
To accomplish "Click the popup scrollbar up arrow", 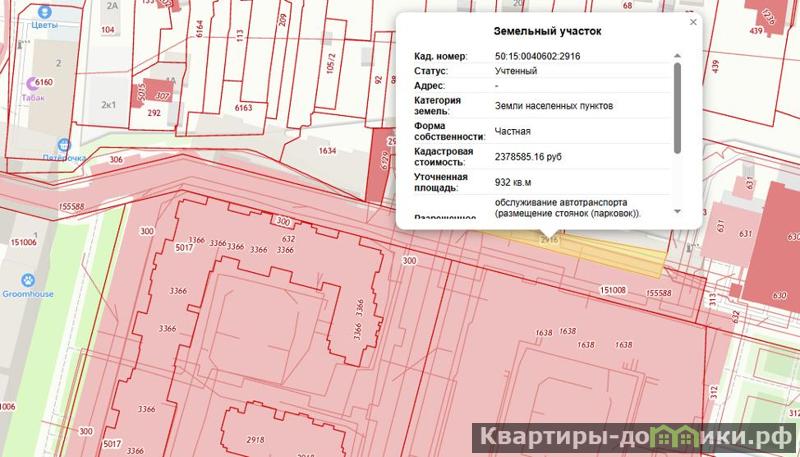I will coord(677,55).
